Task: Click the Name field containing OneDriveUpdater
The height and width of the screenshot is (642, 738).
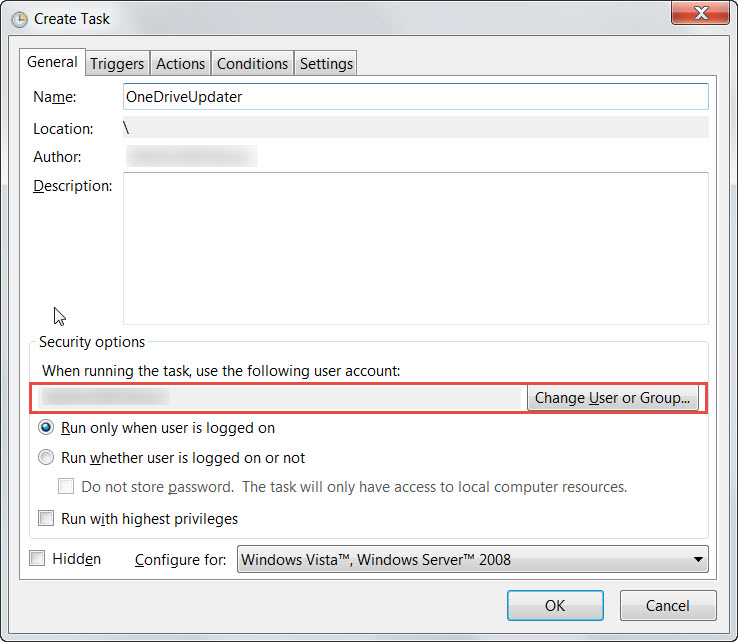Action: [x=416, y=96]
